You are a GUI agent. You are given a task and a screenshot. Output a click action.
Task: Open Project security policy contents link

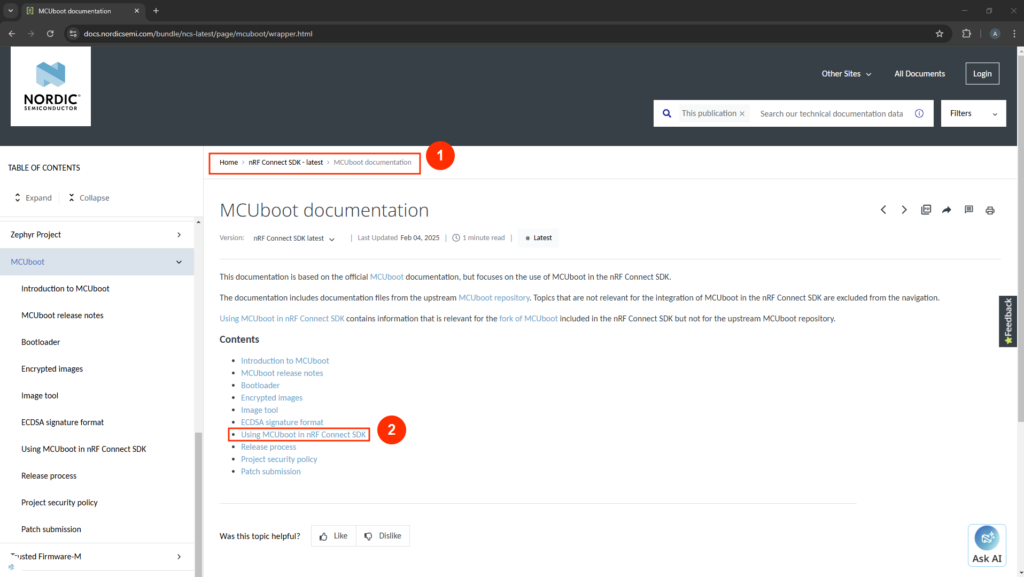tap(279, 460)
